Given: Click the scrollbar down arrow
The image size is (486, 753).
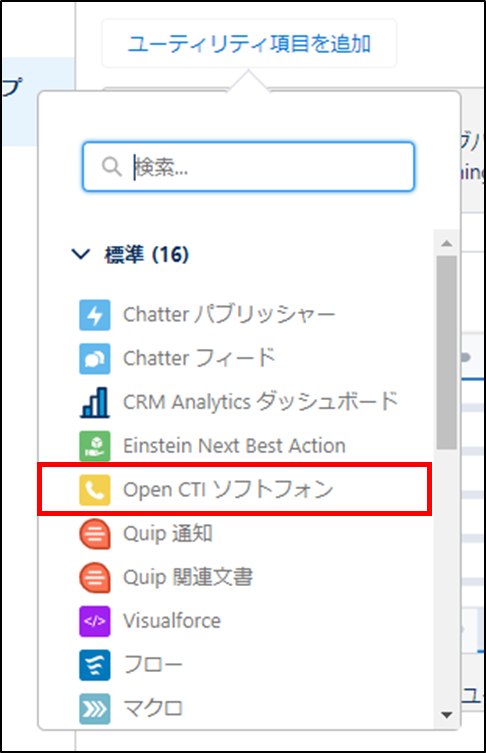Looking at the screenshot, I should [447, 715].
